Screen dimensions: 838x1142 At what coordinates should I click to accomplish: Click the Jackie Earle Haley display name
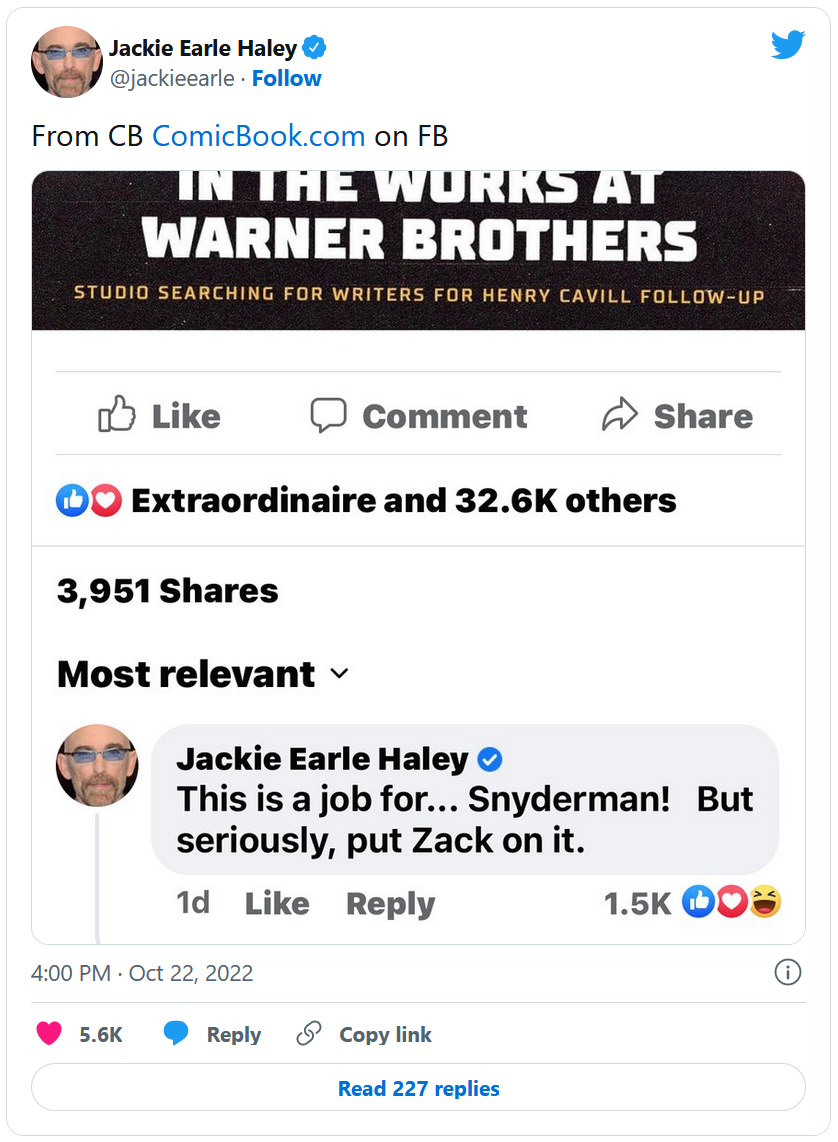(x=202, y=48)
